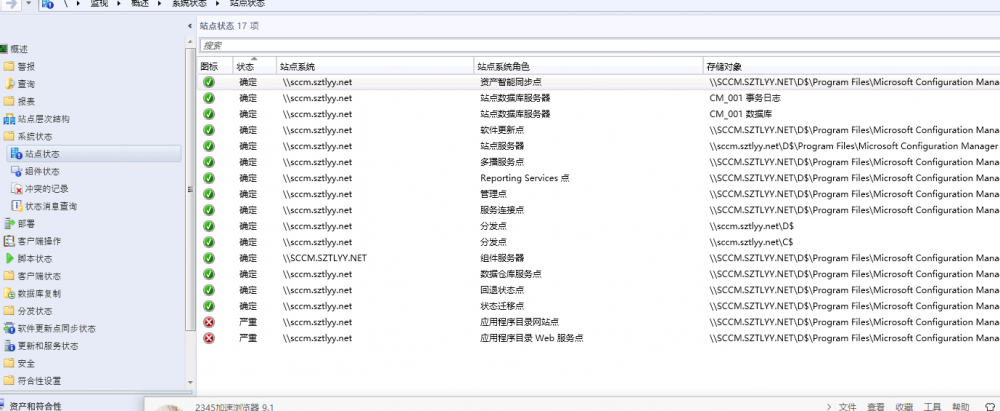The height and width of the screenshot is (411, 1000).
Task: Open the 文件 menu at bottom
Action: click(847, 407)
